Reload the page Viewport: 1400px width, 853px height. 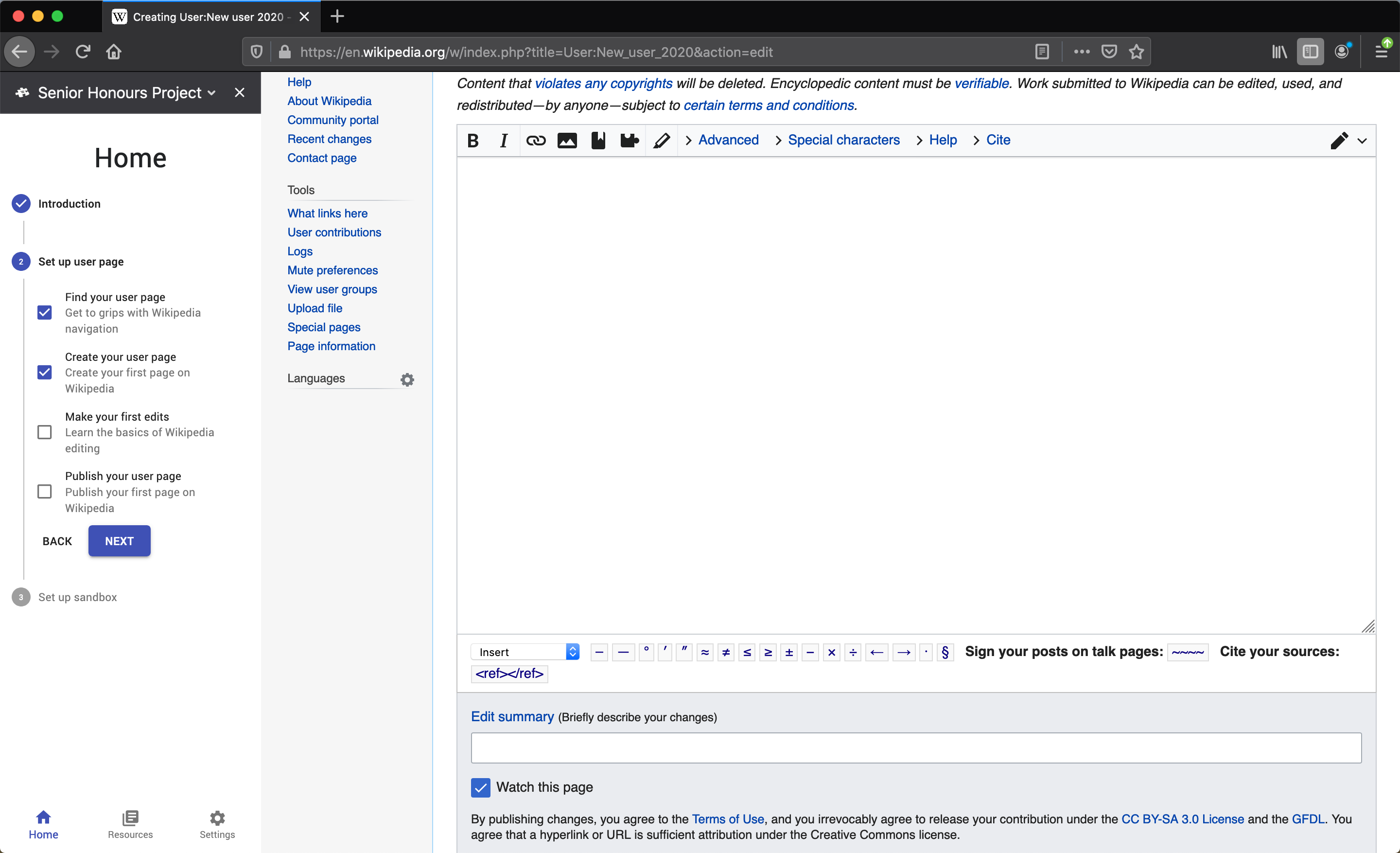tap(83, 52)
